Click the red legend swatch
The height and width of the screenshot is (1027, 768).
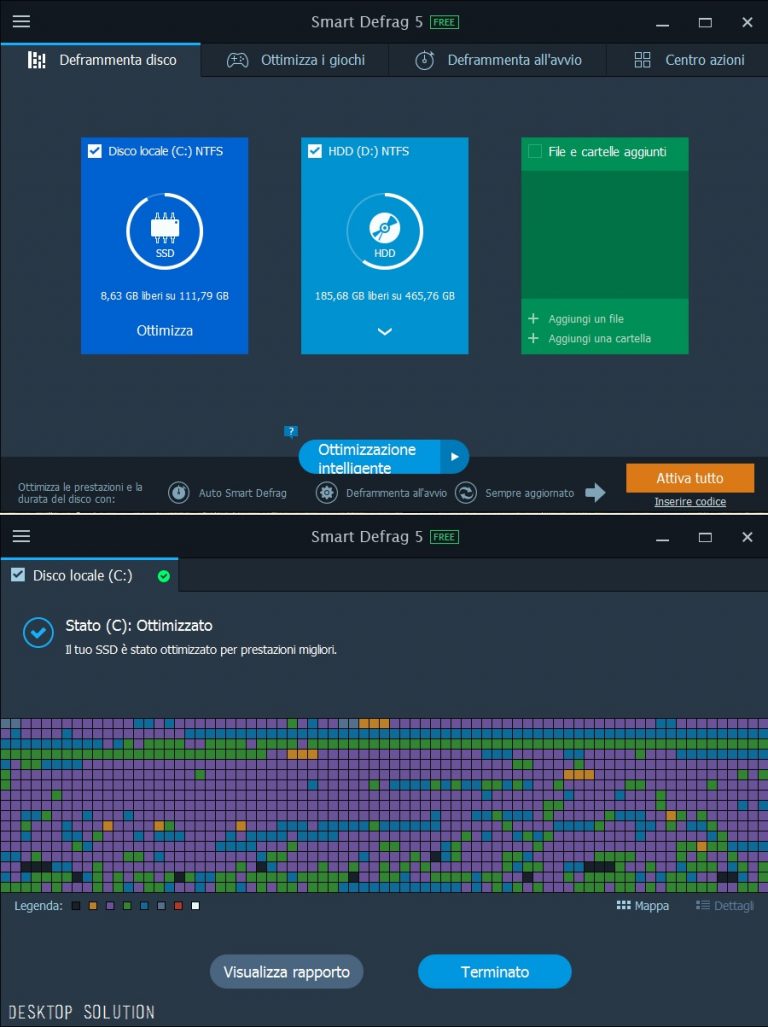(178, 906)
